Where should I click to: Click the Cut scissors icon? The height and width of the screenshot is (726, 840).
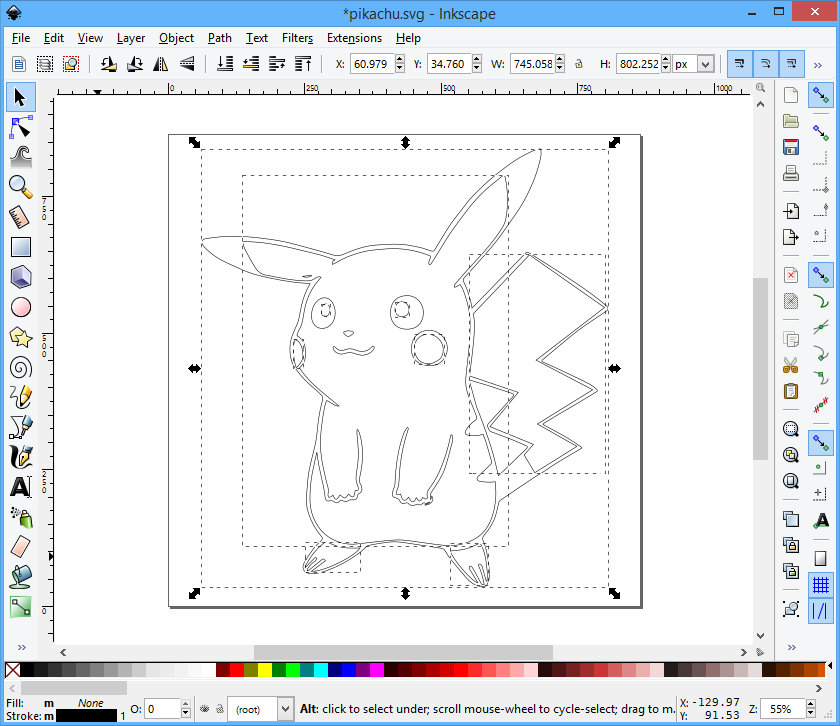[x=791, y=365]
